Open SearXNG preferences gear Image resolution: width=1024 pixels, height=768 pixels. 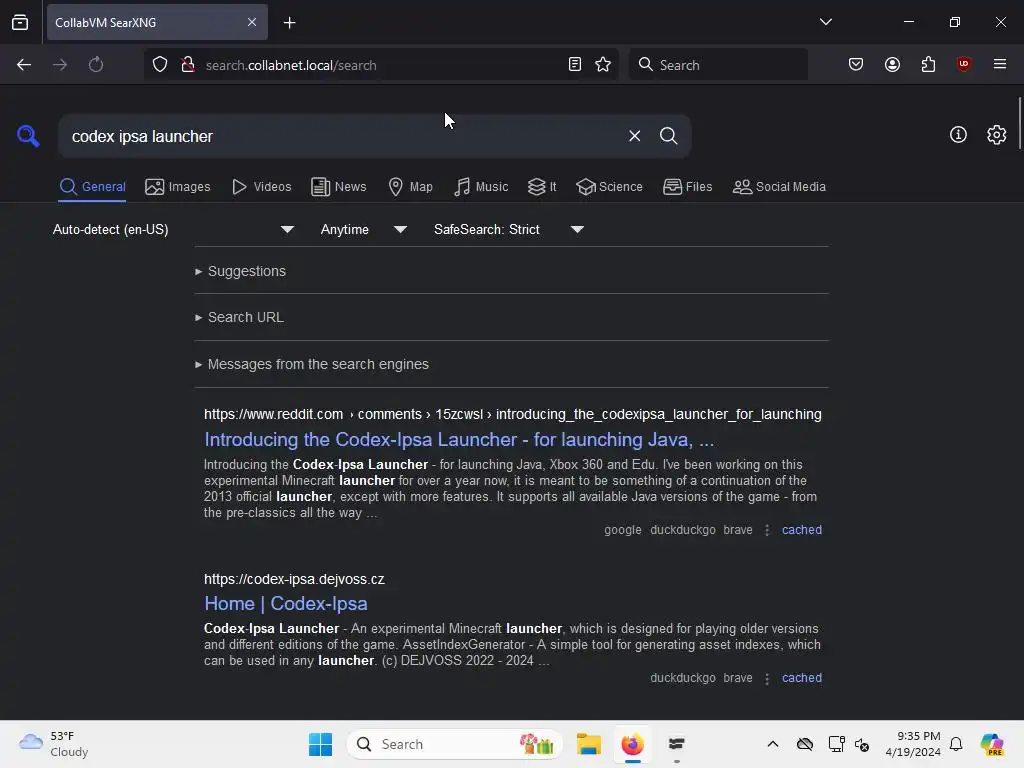[x=997, y=135]
